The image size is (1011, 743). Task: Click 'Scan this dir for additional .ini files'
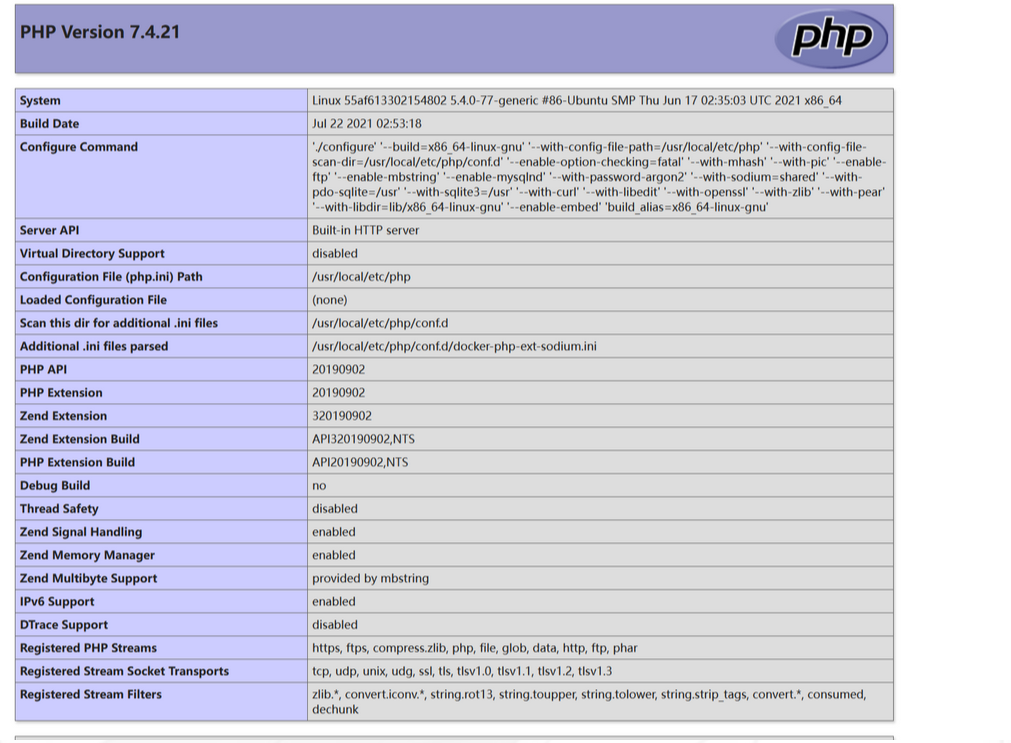119,323
